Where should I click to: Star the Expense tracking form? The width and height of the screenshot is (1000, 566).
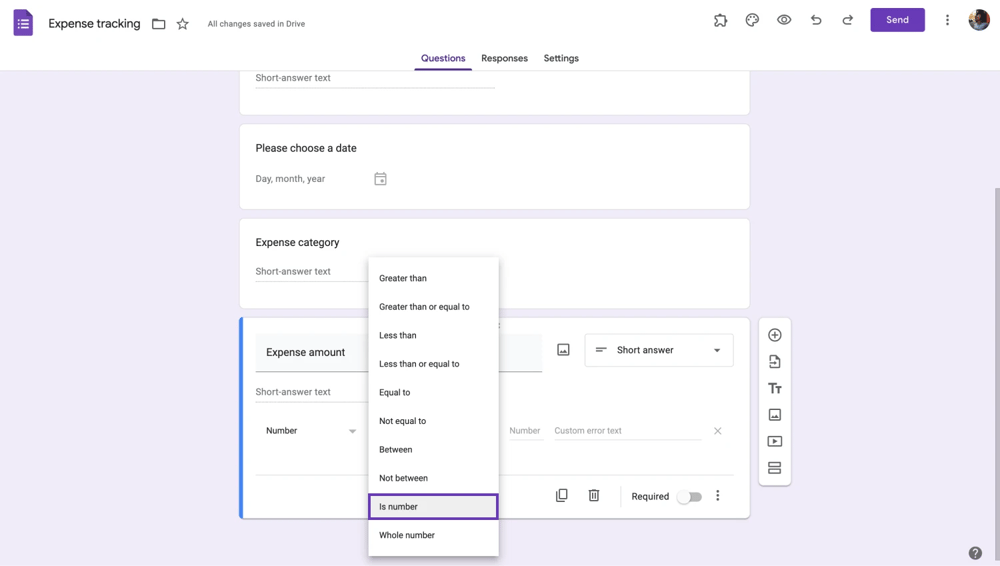click(x=182, y=24)
